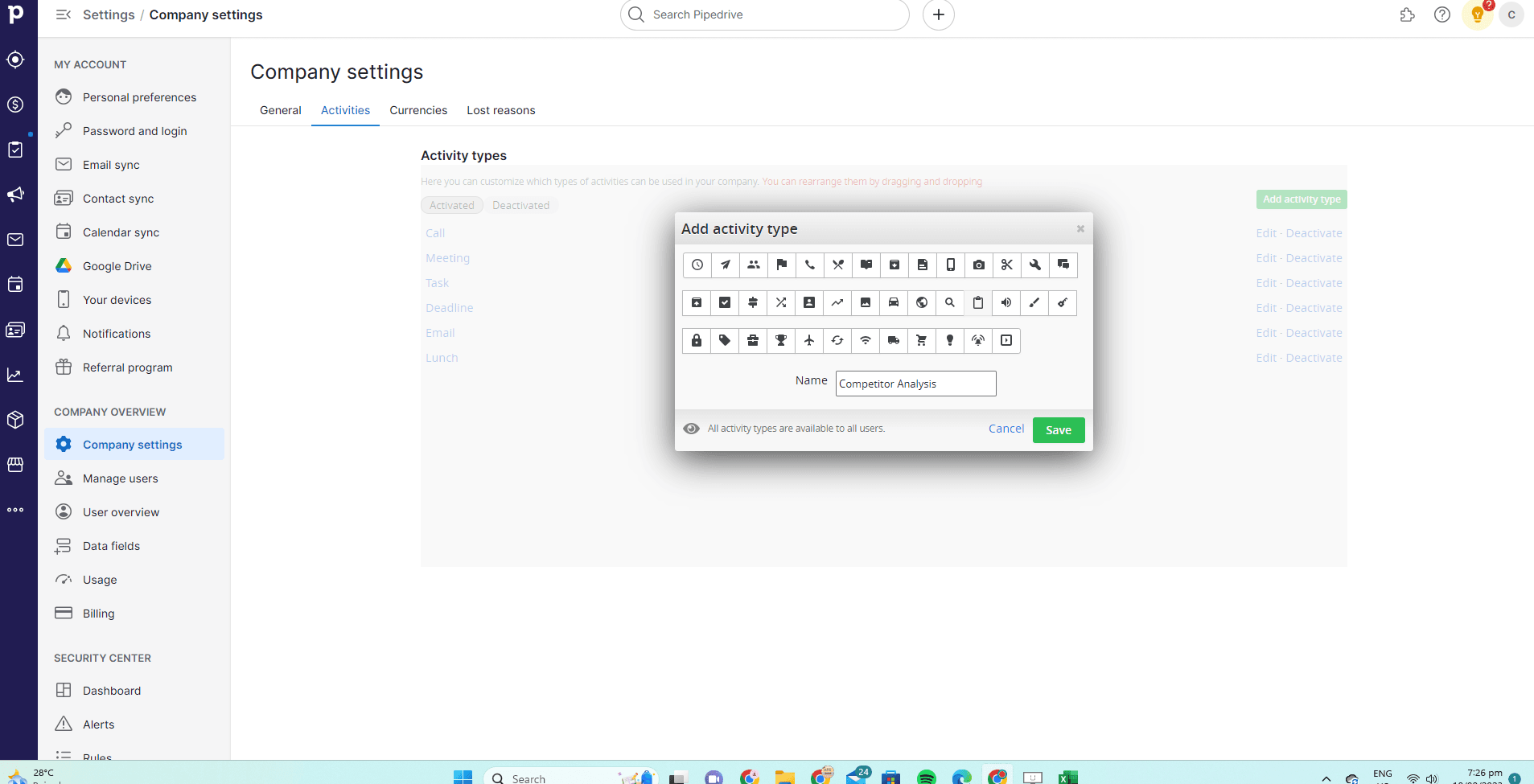Choose the clipboard icon
Image resolution: width=1534 pixels, height=784 pixels.
(978, 302)
